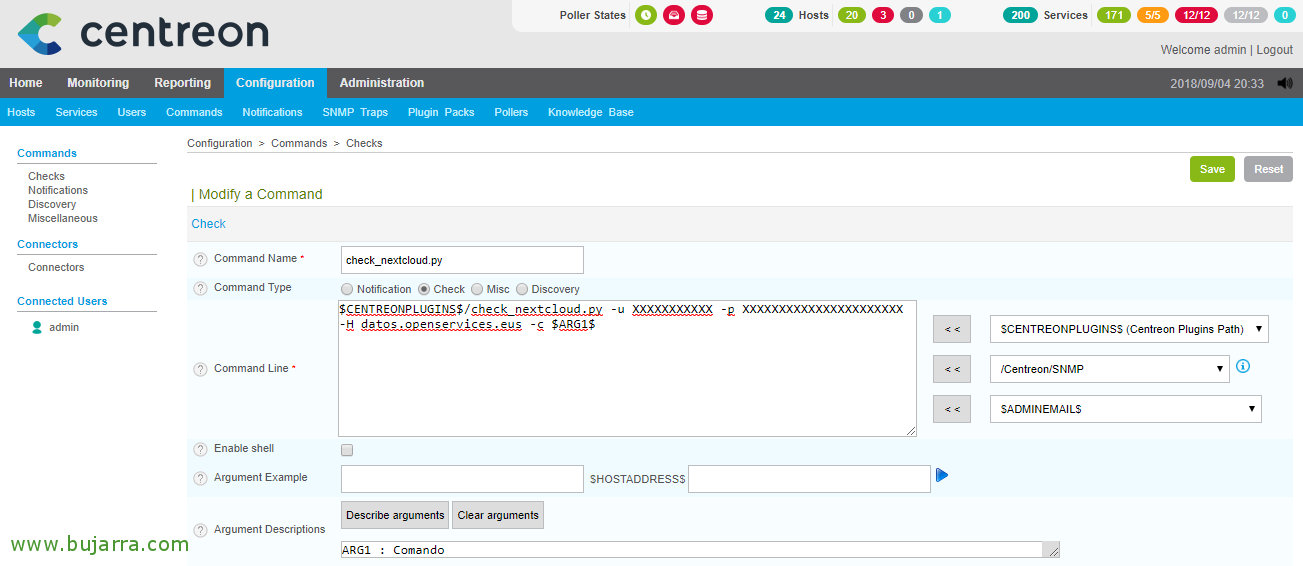Select the Notification command type
Image resolution: width=1303 pixels, height=566 pixels.
click(347, 289)
